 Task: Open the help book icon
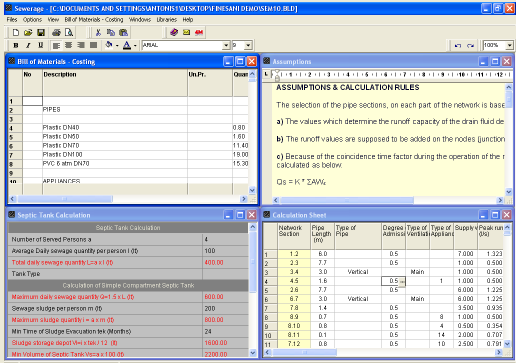pos(174,32)
